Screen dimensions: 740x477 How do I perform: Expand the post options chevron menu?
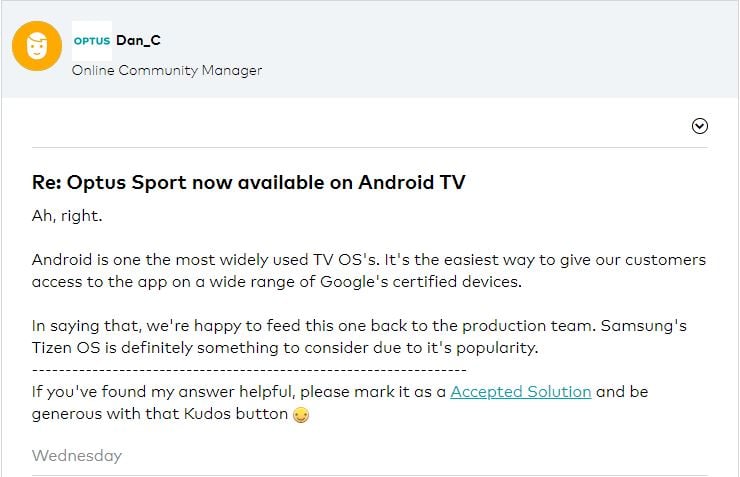click(699, 126)
